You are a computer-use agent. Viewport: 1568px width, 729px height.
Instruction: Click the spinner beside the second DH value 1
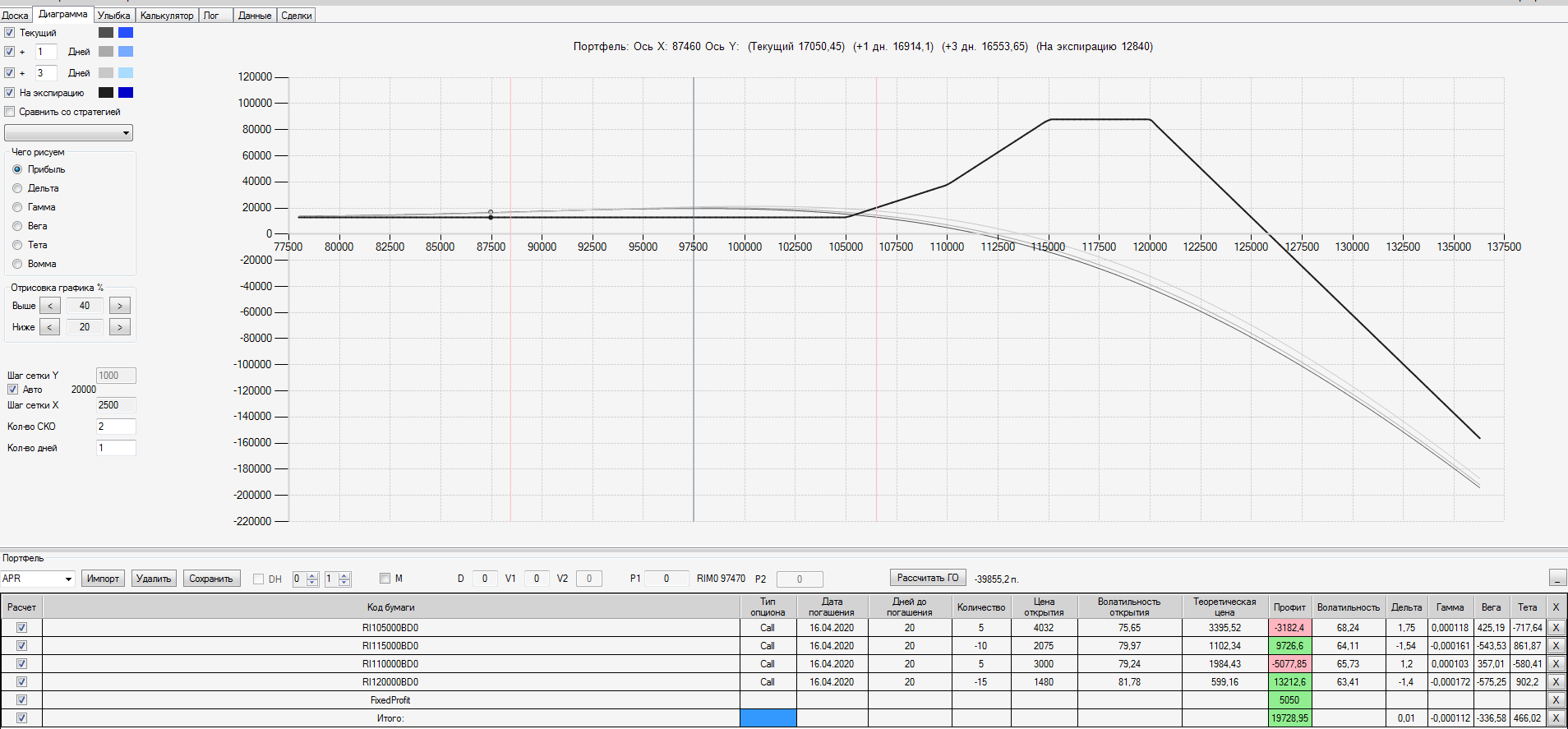tap(344, 579)
